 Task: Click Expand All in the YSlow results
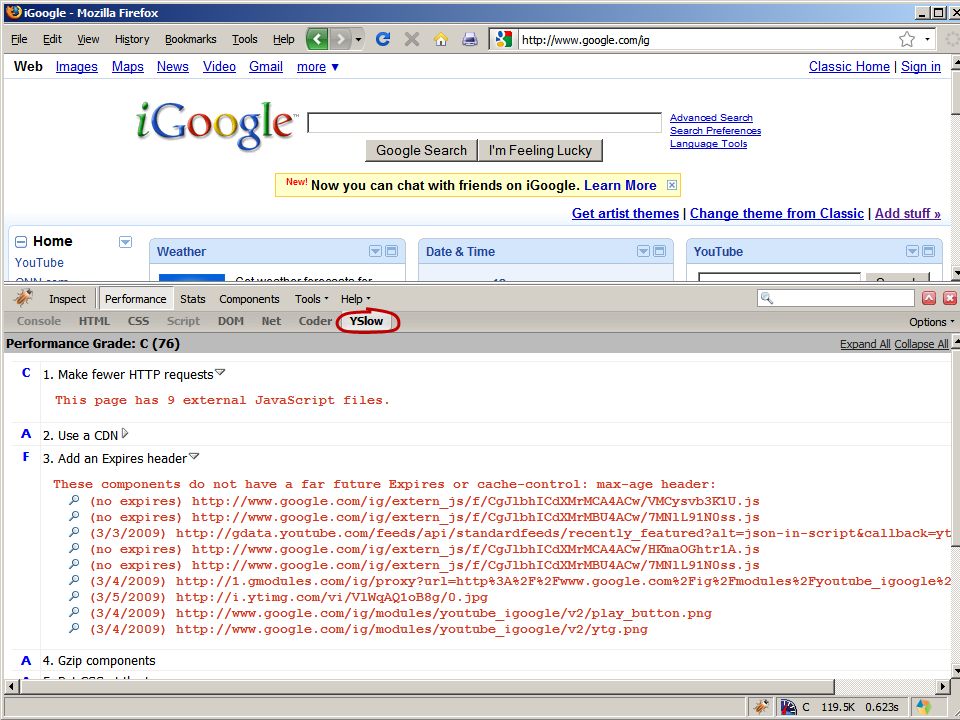[865, 344]
